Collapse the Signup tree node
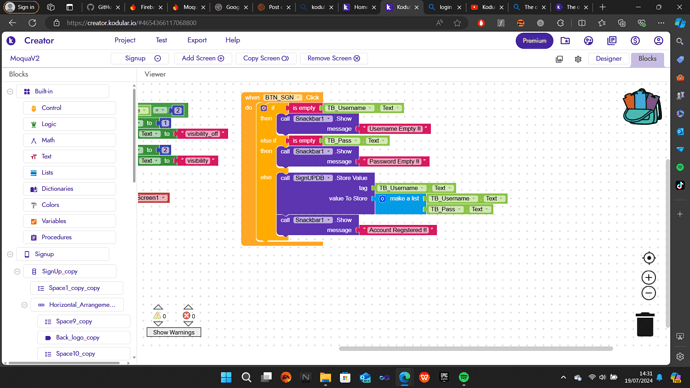Viewport: 690px width, 388px height. [x=10, y=254]
